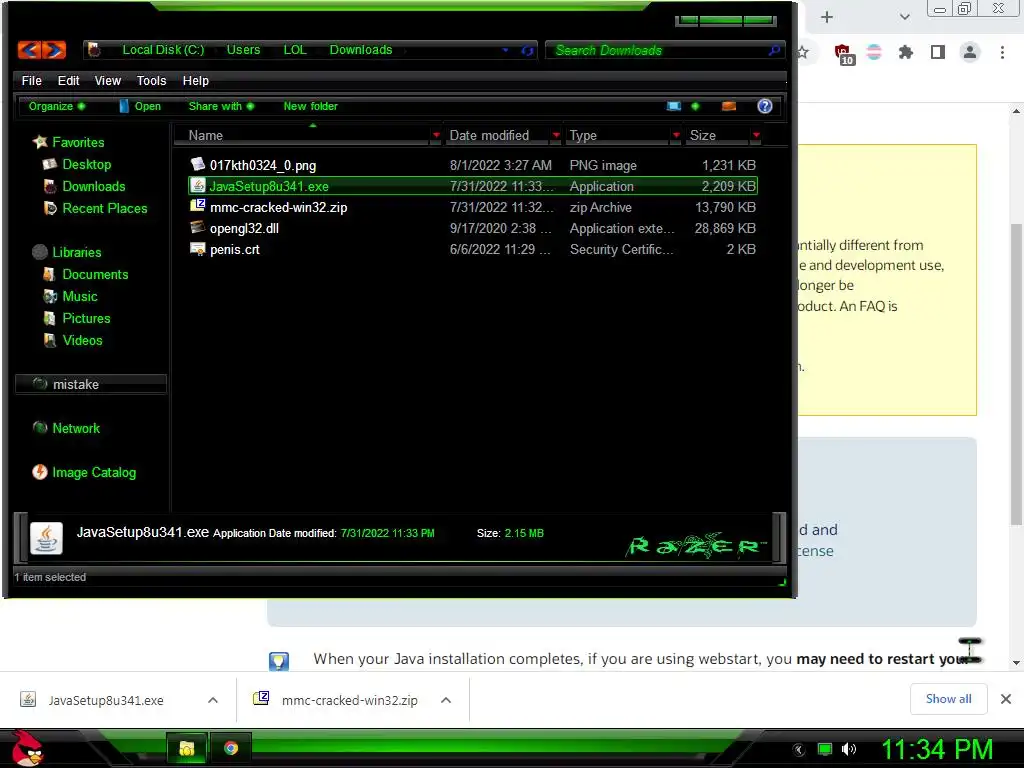Viewport: 1024px width, 768px height.
Task: Open the Type column filter dropdown
Action: coord(676,135)
